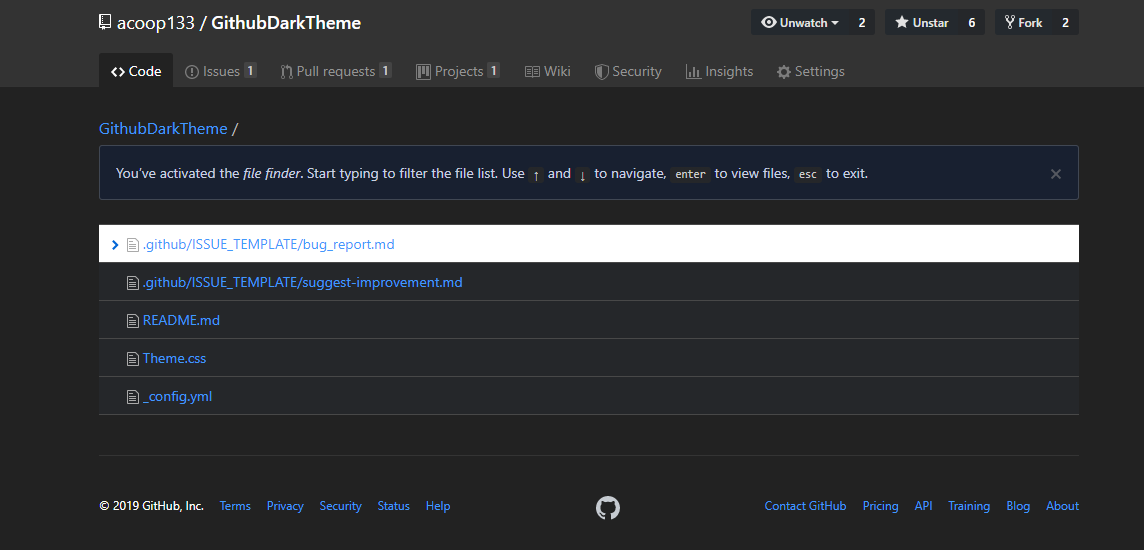Viewport: 1144px width, 550px height.
Task: Open the Pricing footer link
Action: click(881, 506)
